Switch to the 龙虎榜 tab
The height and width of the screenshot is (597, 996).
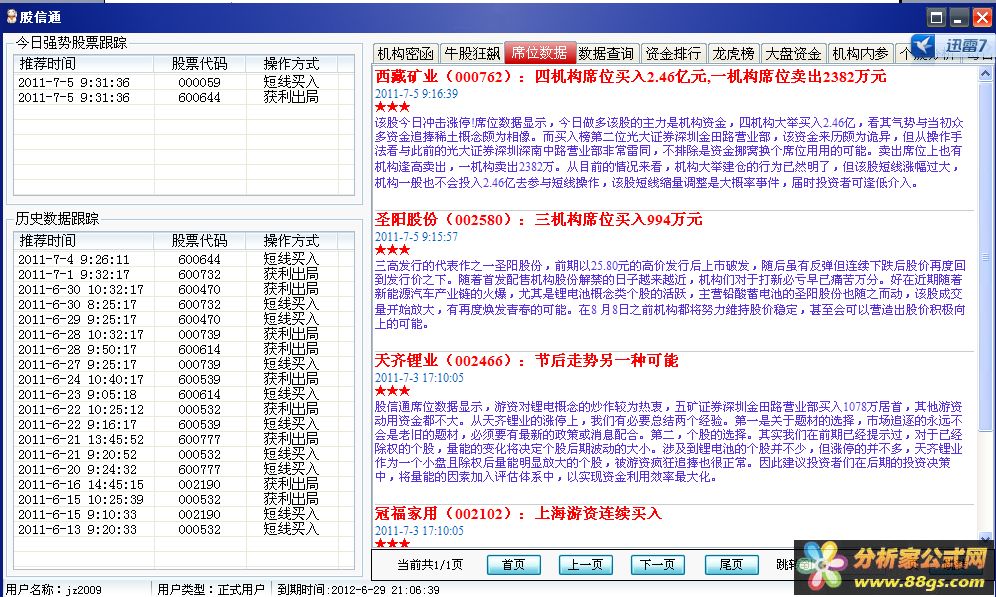733,53
